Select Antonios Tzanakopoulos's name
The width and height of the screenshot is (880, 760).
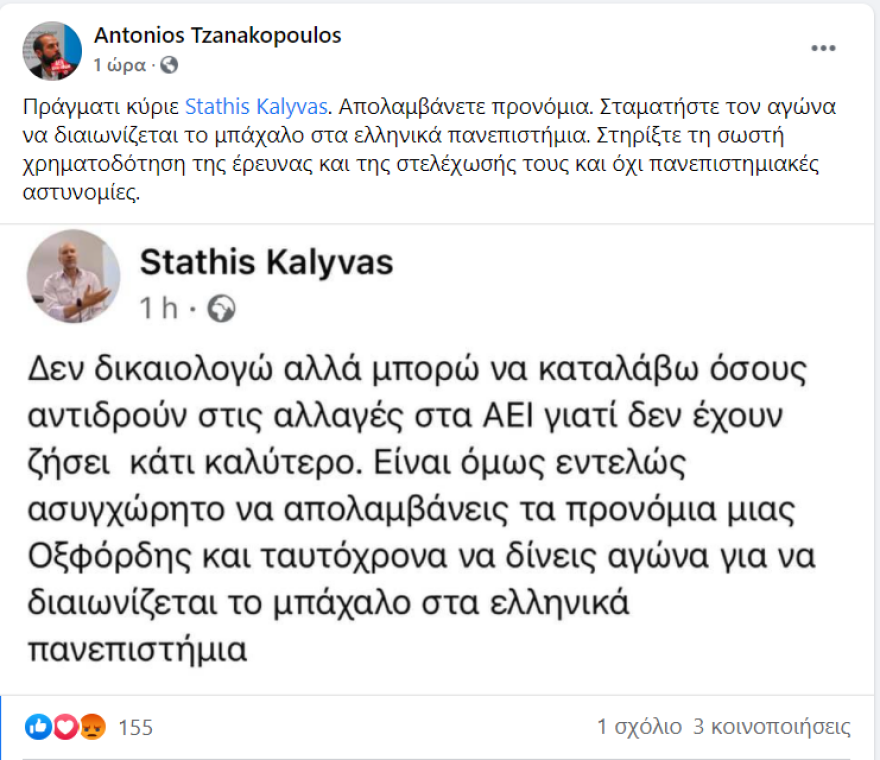(217, 34)
